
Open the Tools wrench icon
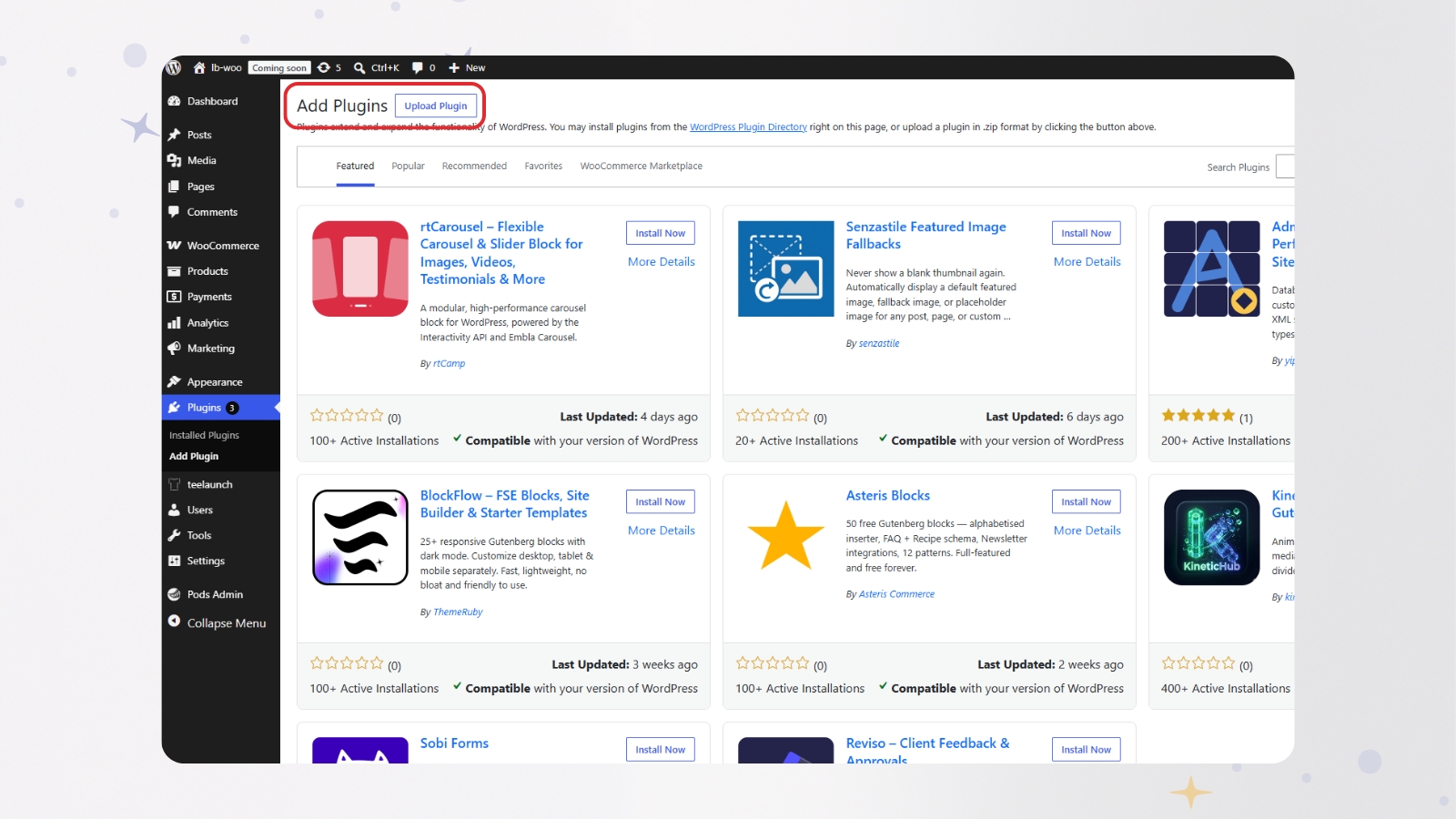pos(174,535)
